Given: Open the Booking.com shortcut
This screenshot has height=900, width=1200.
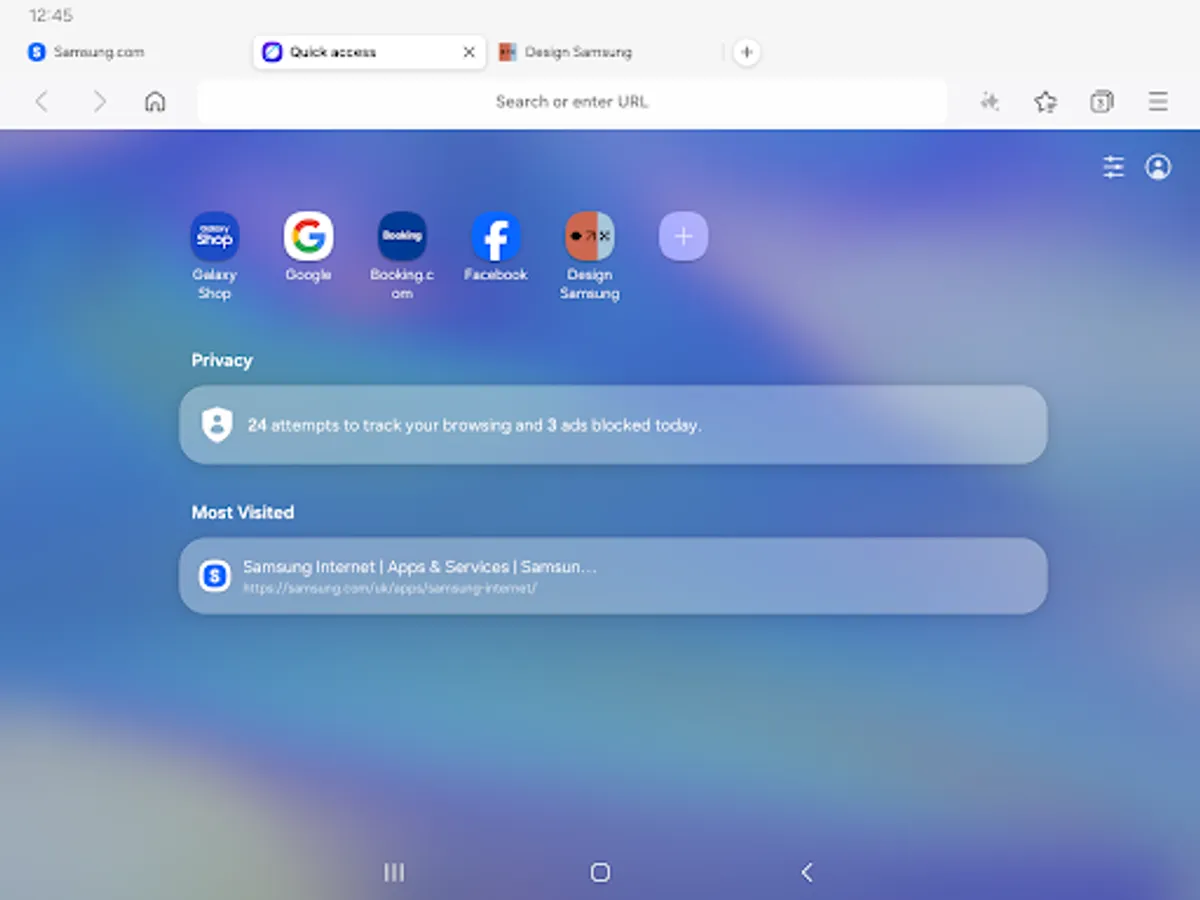Looking at the screenshot, I should [402, 235].
